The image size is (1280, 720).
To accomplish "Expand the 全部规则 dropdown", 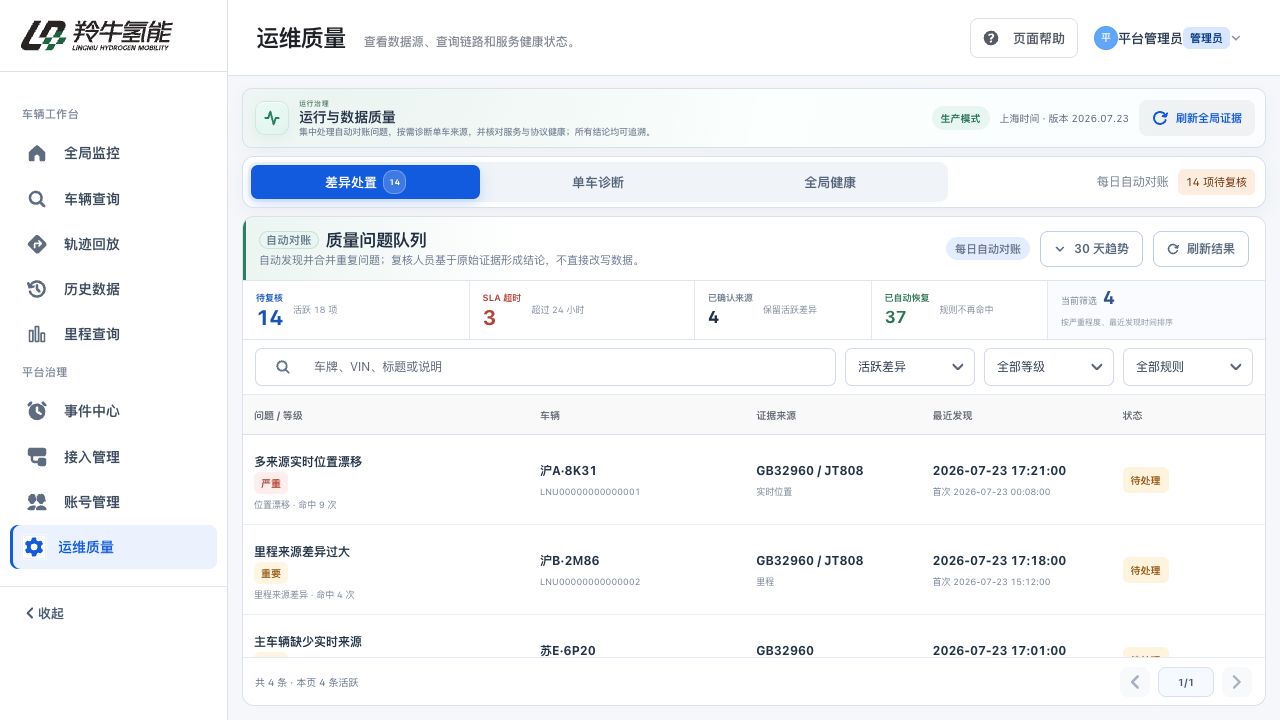I will (1188, 367).
